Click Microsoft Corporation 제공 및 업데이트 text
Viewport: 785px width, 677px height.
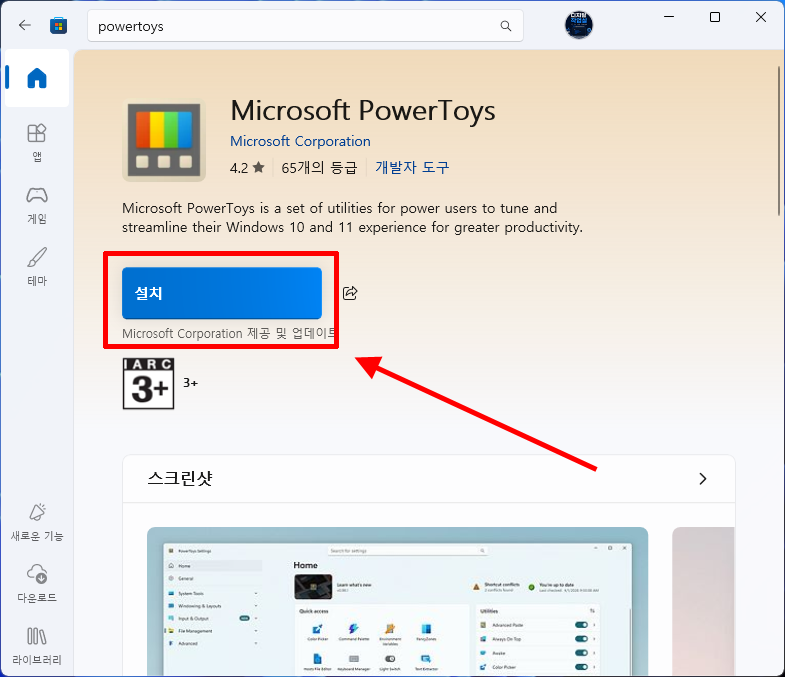coord(228,333)
